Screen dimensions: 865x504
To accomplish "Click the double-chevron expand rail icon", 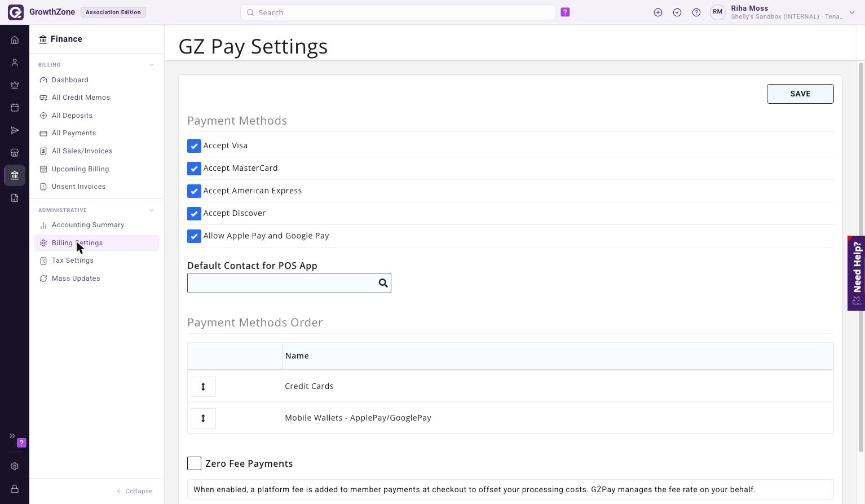I will (12, 436).
